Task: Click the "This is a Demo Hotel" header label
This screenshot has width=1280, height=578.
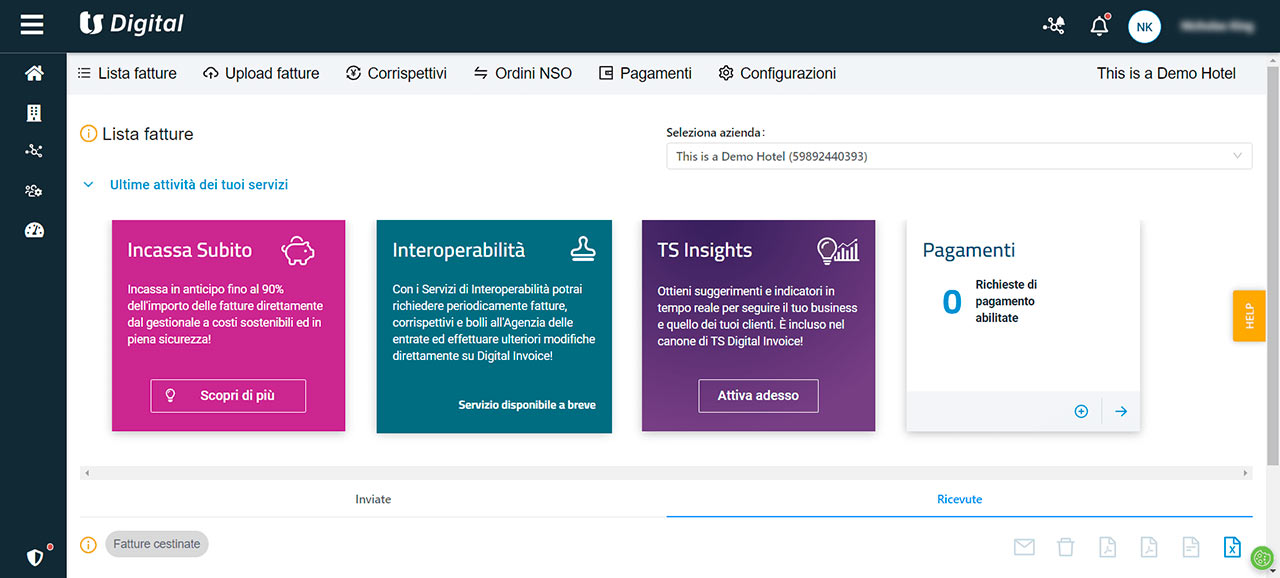Action: click(x=1166, y=73)
